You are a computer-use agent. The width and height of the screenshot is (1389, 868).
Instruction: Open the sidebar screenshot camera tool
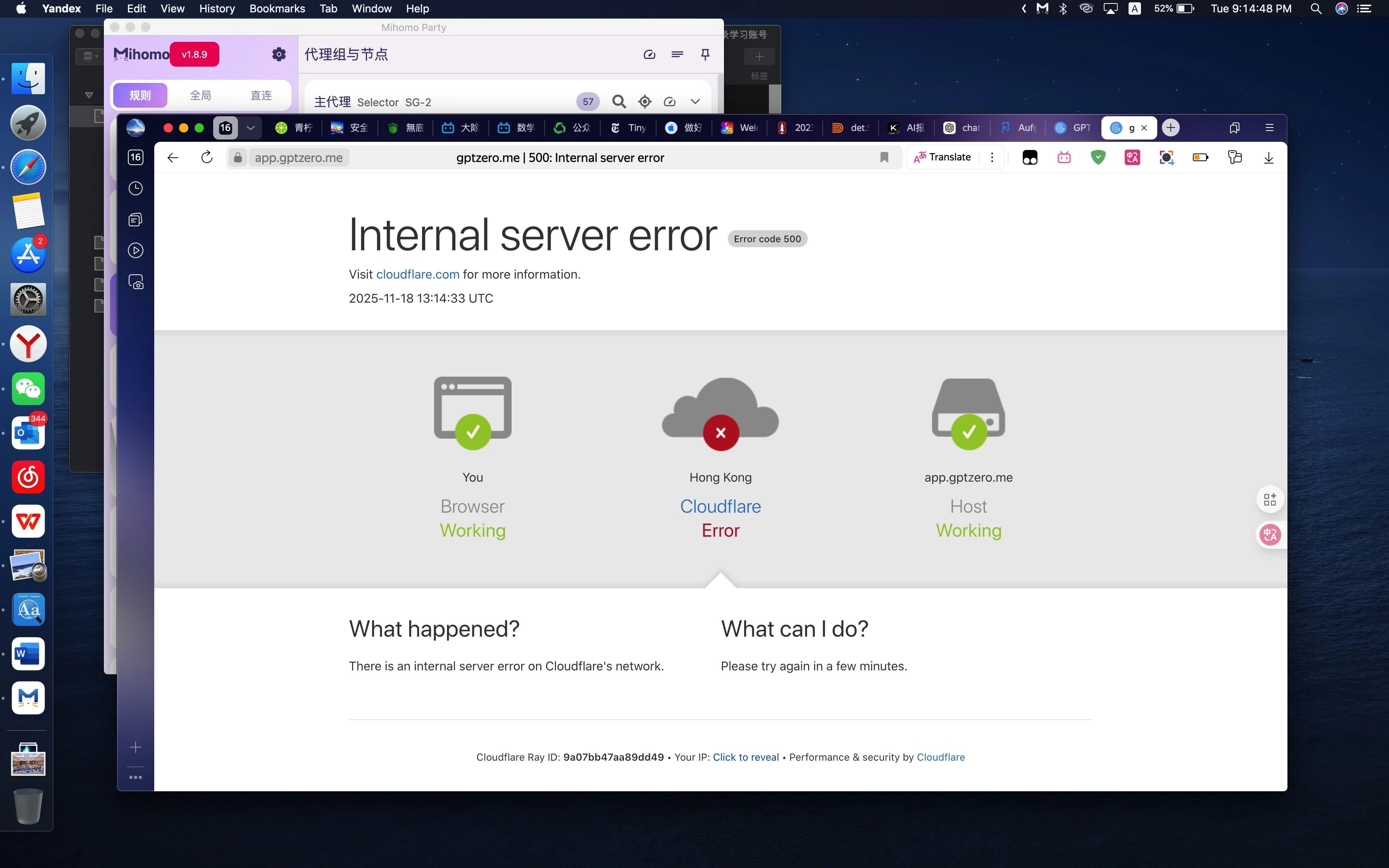[136, 282]
